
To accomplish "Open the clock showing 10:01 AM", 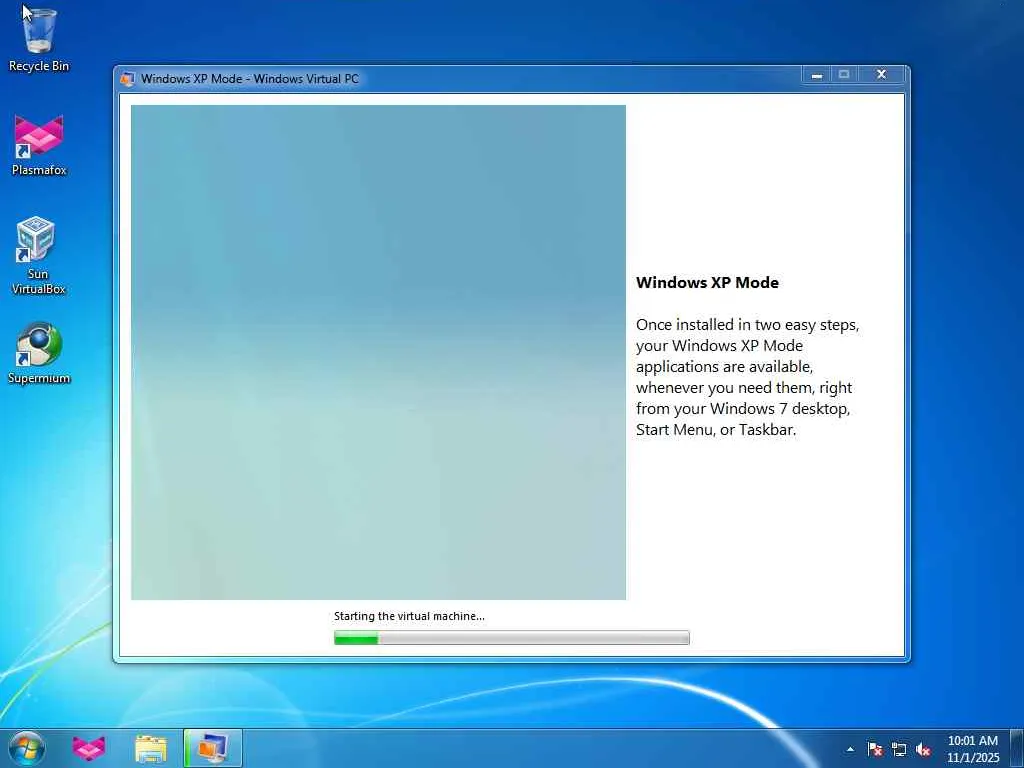I will click(x=972, y=748).
